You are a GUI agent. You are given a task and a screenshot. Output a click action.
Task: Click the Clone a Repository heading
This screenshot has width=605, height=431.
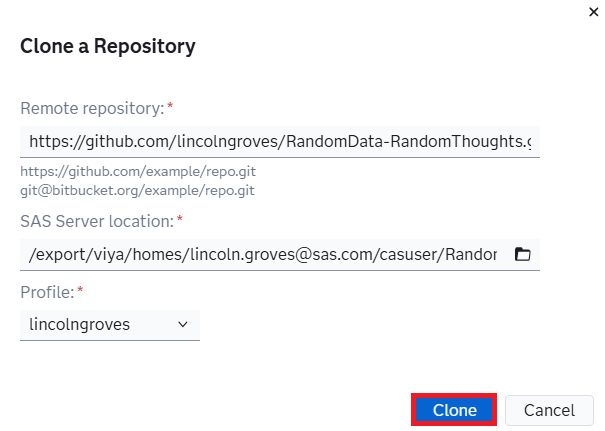[x=108, y=46]
